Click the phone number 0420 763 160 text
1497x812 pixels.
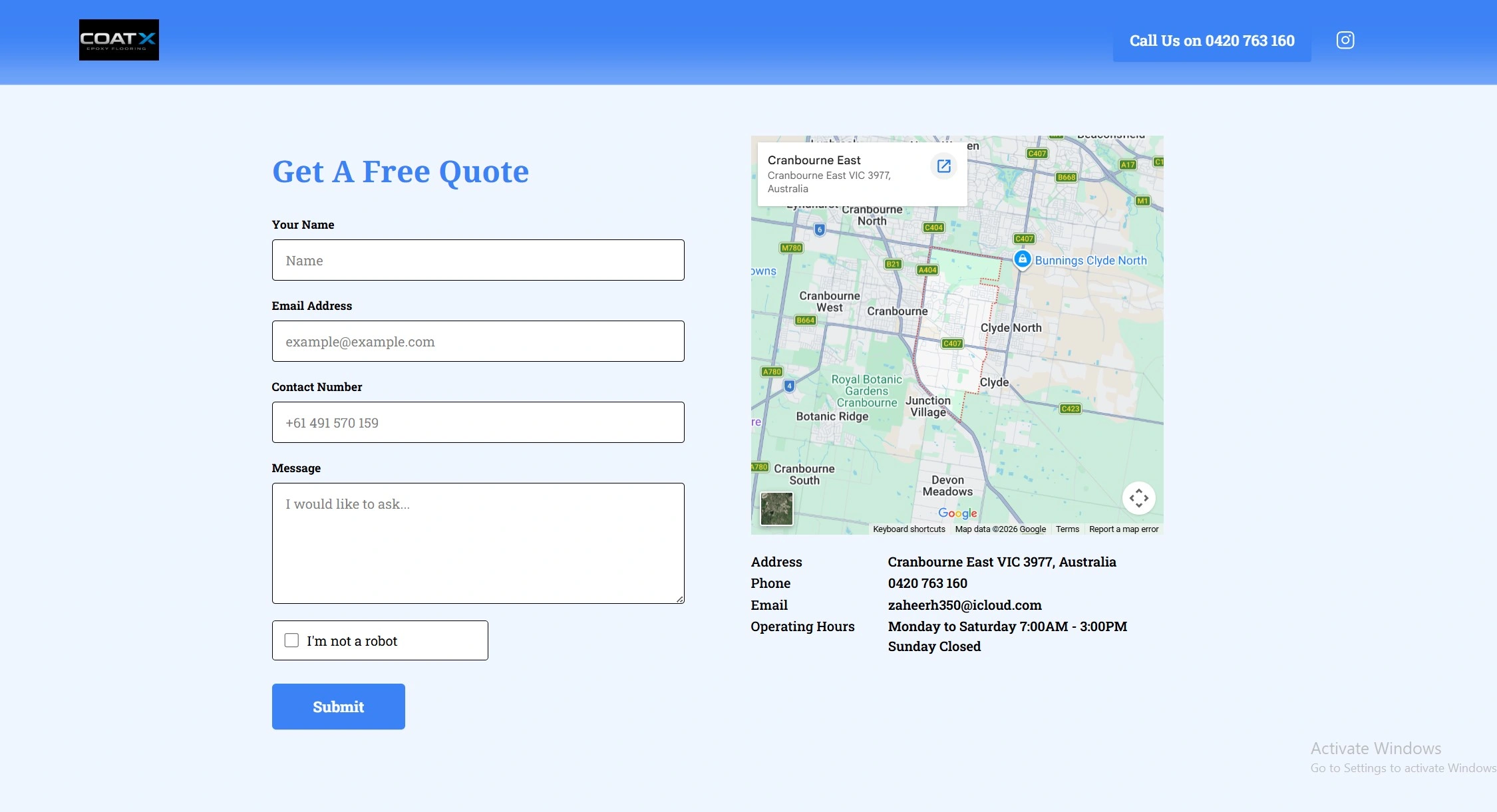click(927, 583)
